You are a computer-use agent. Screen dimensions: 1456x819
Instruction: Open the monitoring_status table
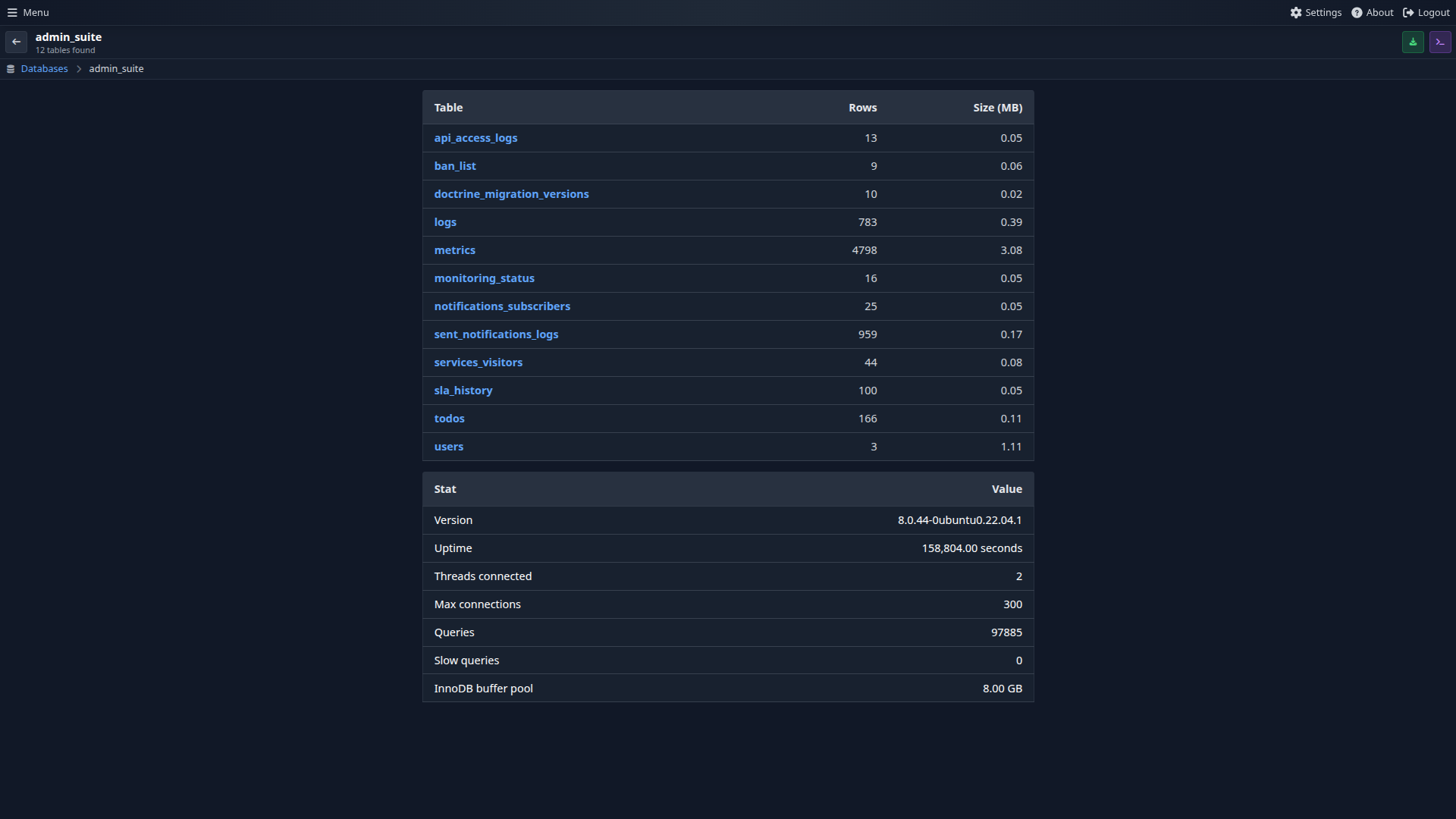point(484,278)
